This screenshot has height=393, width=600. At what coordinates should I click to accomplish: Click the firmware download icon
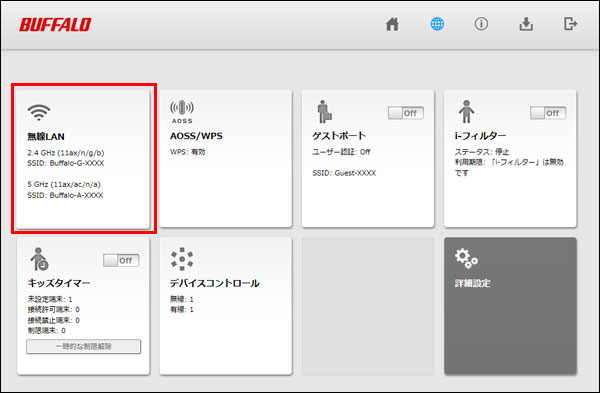pyautogui.click(x=526, y=24)
